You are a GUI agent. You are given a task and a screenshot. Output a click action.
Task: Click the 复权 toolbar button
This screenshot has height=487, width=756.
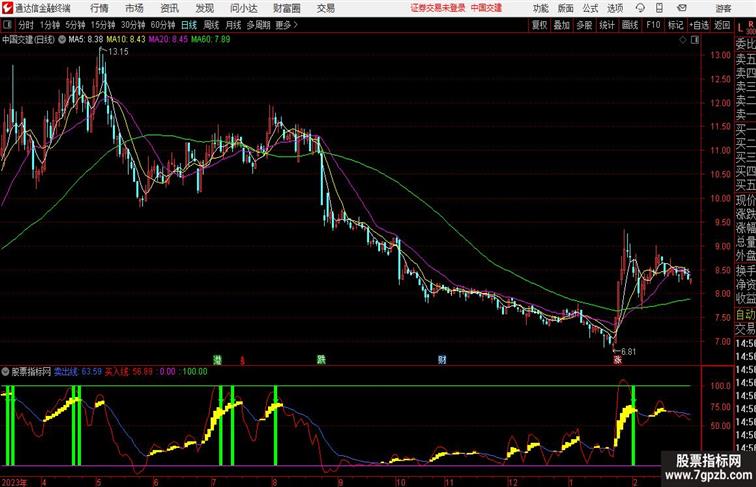(539, 25)
